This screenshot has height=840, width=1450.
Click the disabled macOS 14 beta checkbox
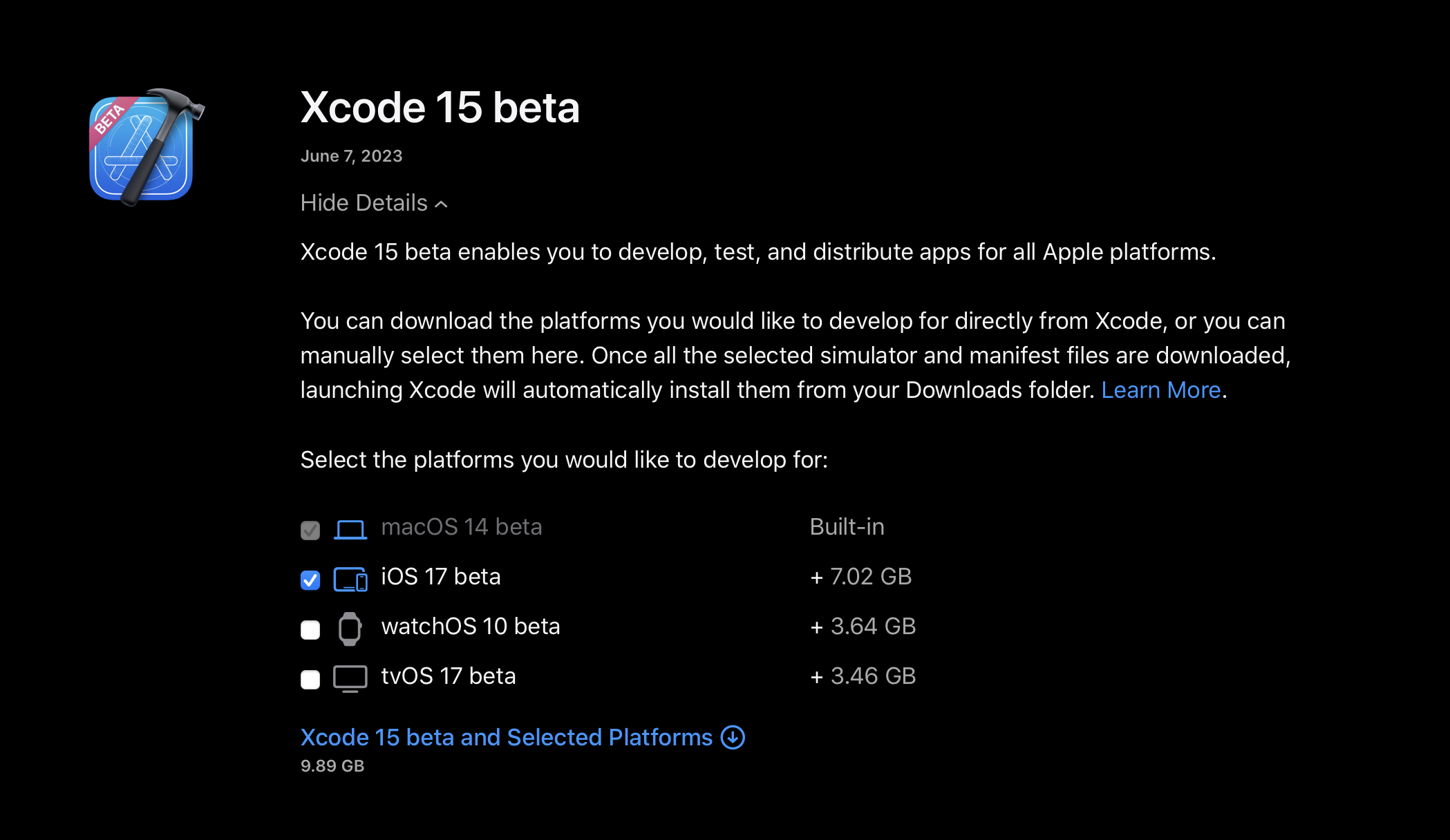pos(310,530)
